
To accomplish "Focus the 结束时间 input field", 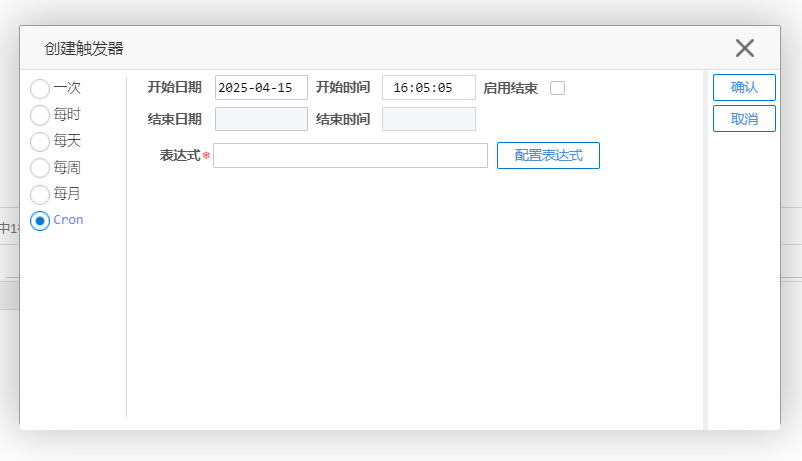I will (x=429, y=119).
